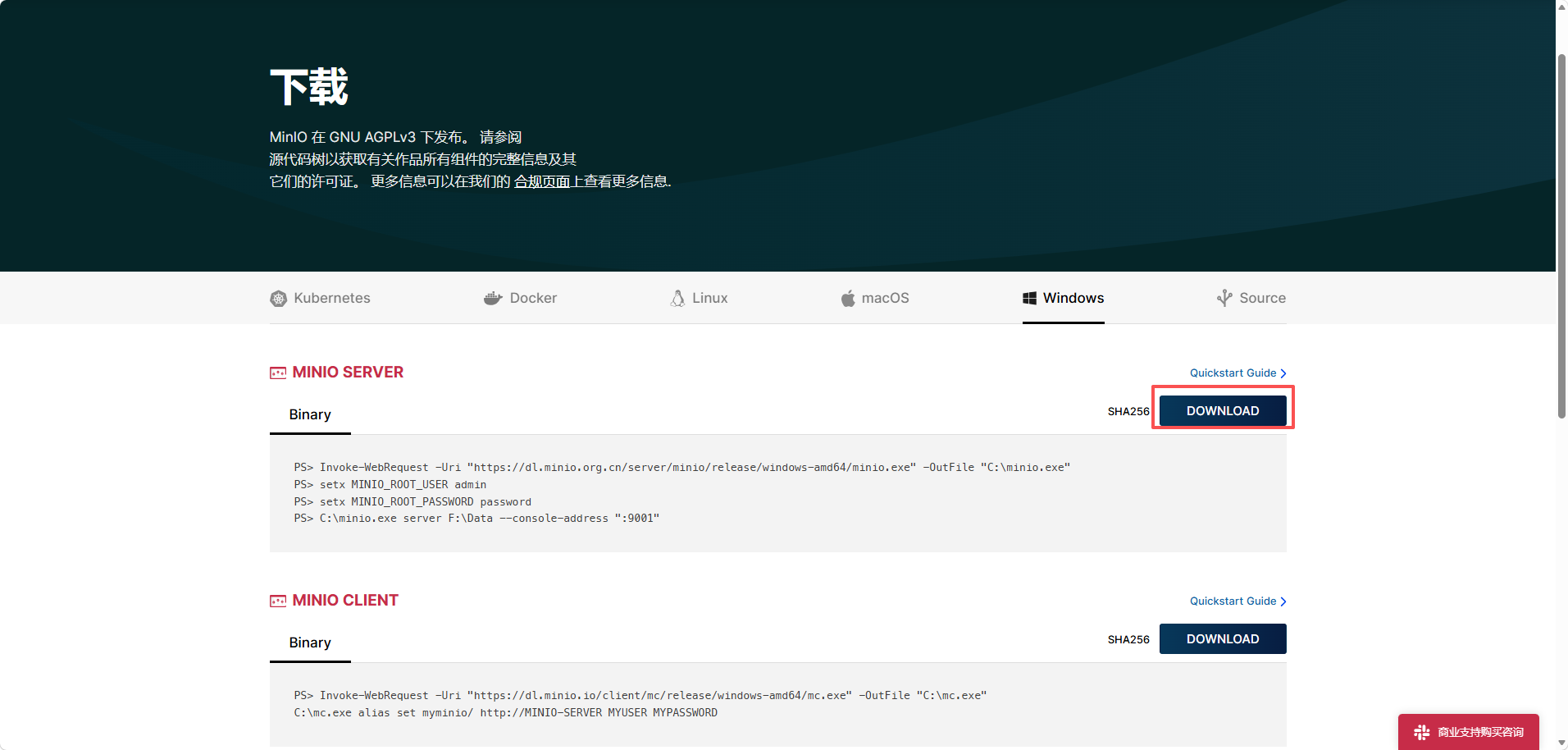Open the MinIO Client Quickstart Guide
This screenshot has width=1568, height=750.
tap(1238, 601)
